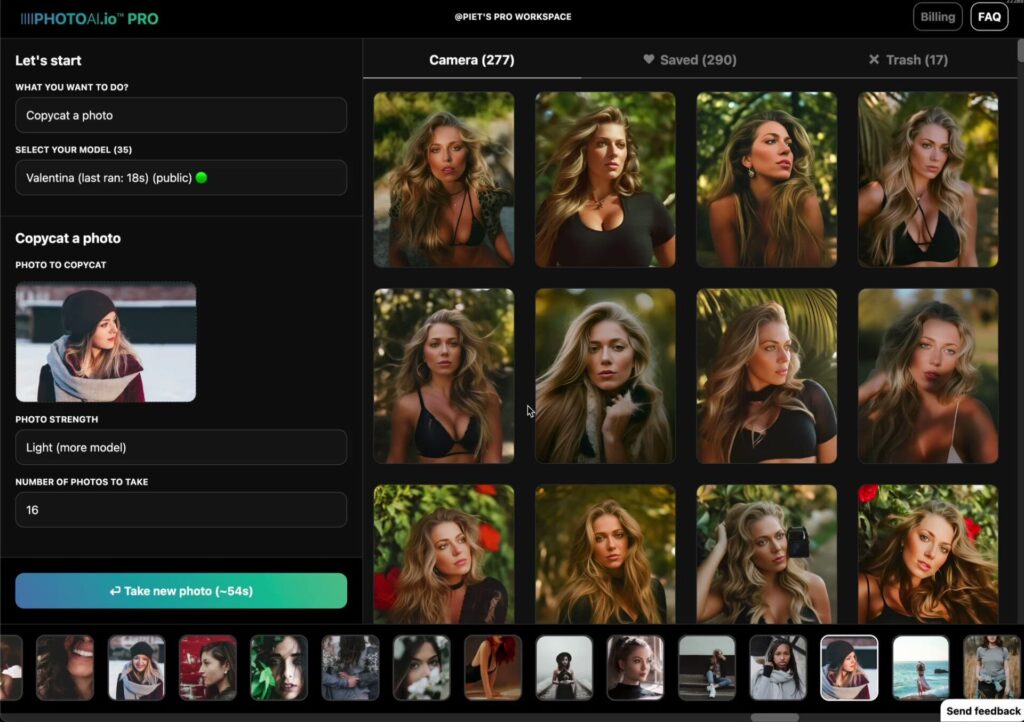Open the gallery photo with hand on fur collar

click(605, 376)
